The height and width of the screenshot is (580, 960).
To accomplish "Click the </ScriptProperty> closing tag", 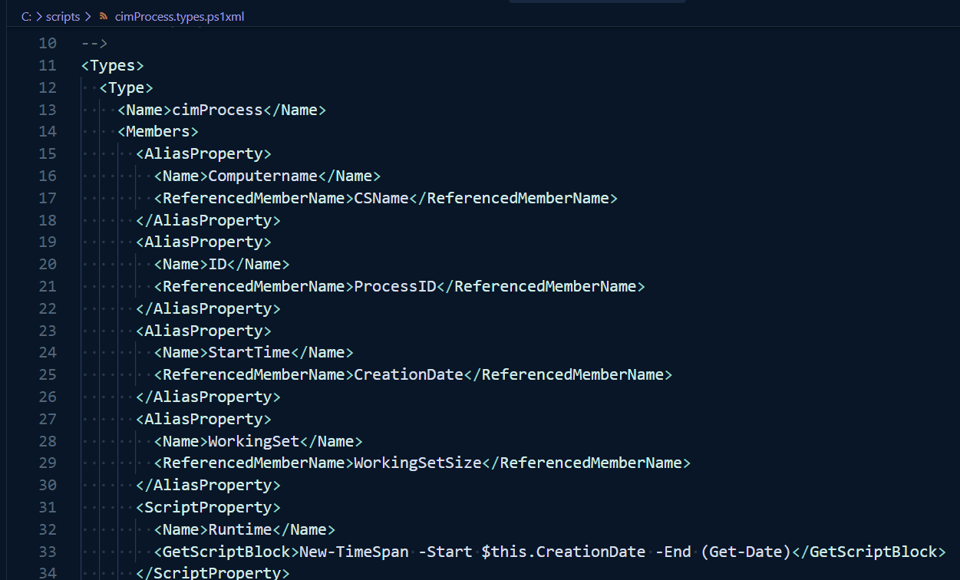I will pyautogui.click(x=212, y=573).
